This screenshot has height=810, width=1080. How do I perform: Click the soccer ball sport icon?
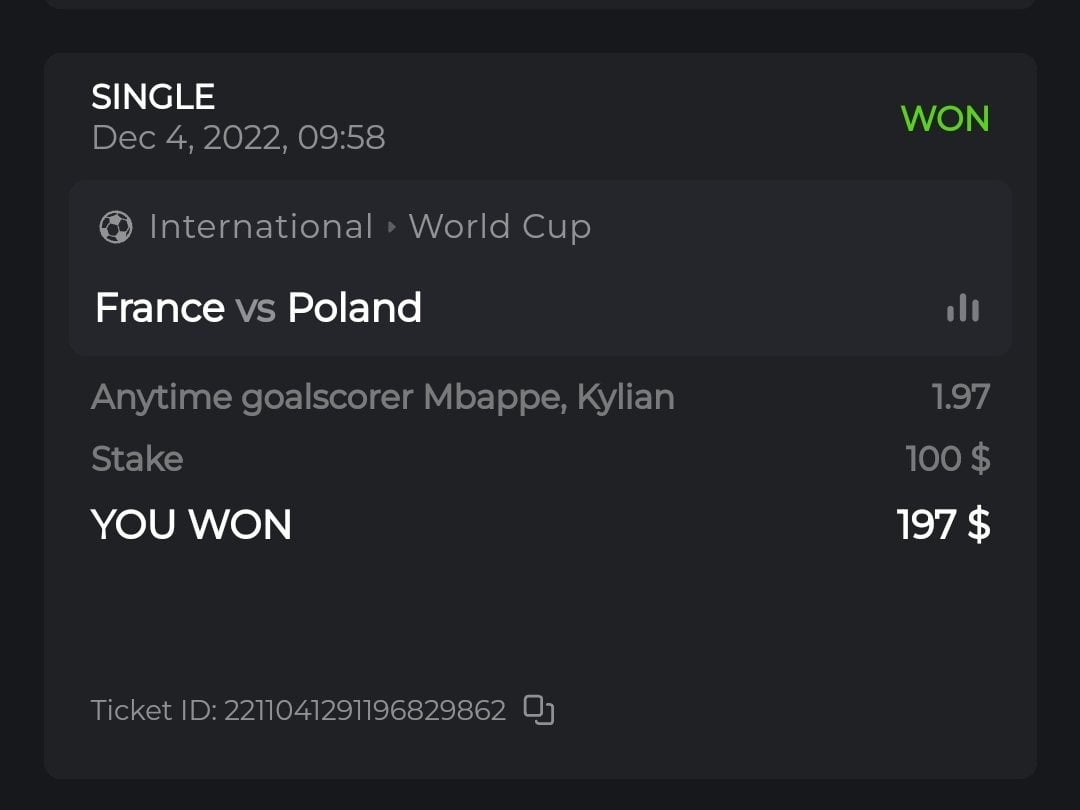point(116,227)
